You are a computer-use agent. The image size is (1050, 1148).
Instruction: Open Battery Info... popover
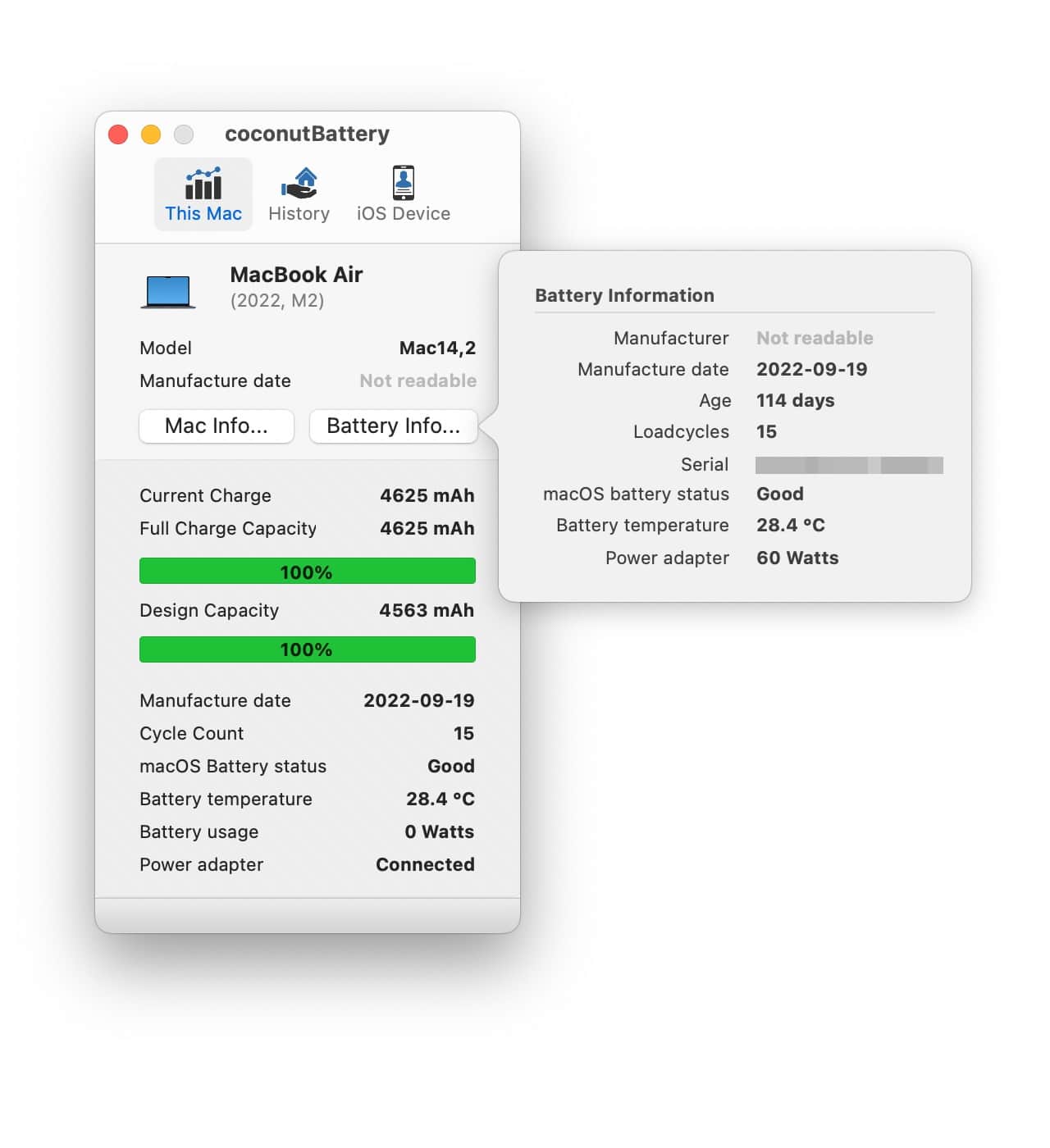(x=393, y=426)
